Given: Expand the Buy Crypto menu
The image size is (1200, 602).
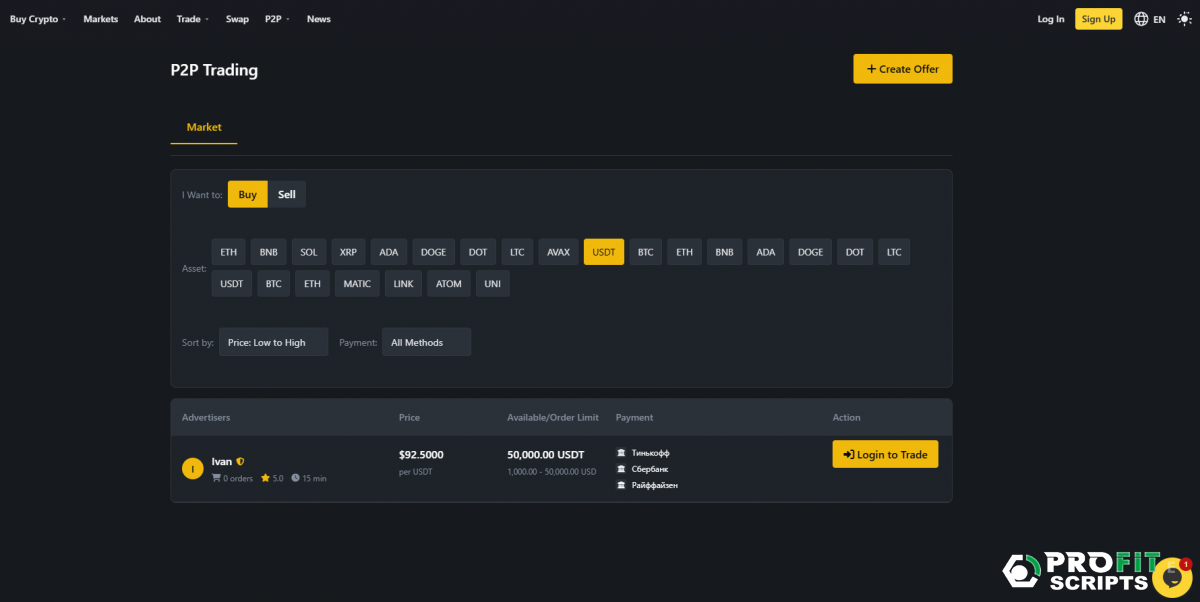Looking at the screenshot, I should coord(38,19).
